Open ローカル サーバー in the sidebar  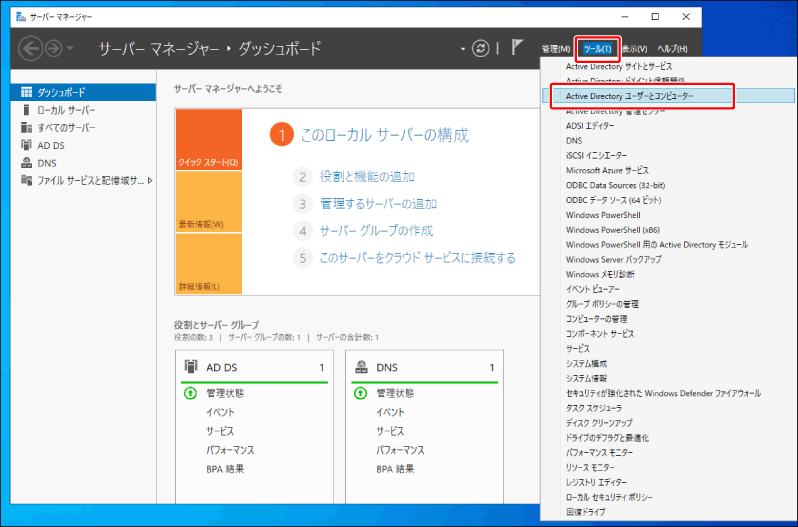(66, 109)
